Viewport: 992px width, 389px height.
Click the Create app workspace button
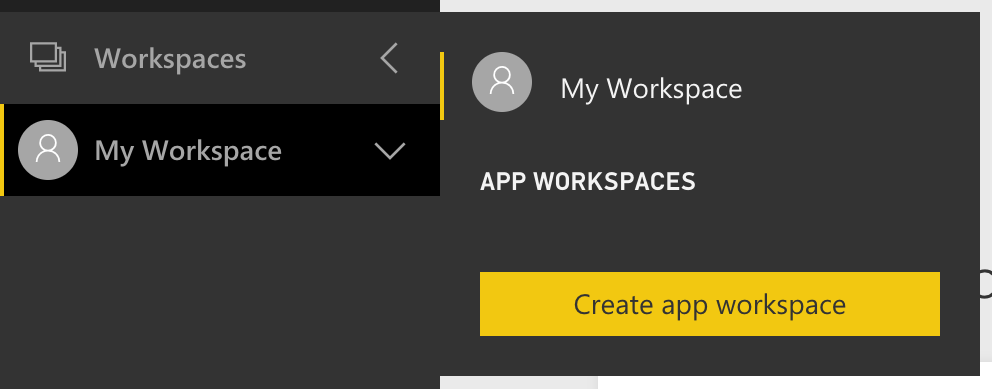[x=710, y=304]
